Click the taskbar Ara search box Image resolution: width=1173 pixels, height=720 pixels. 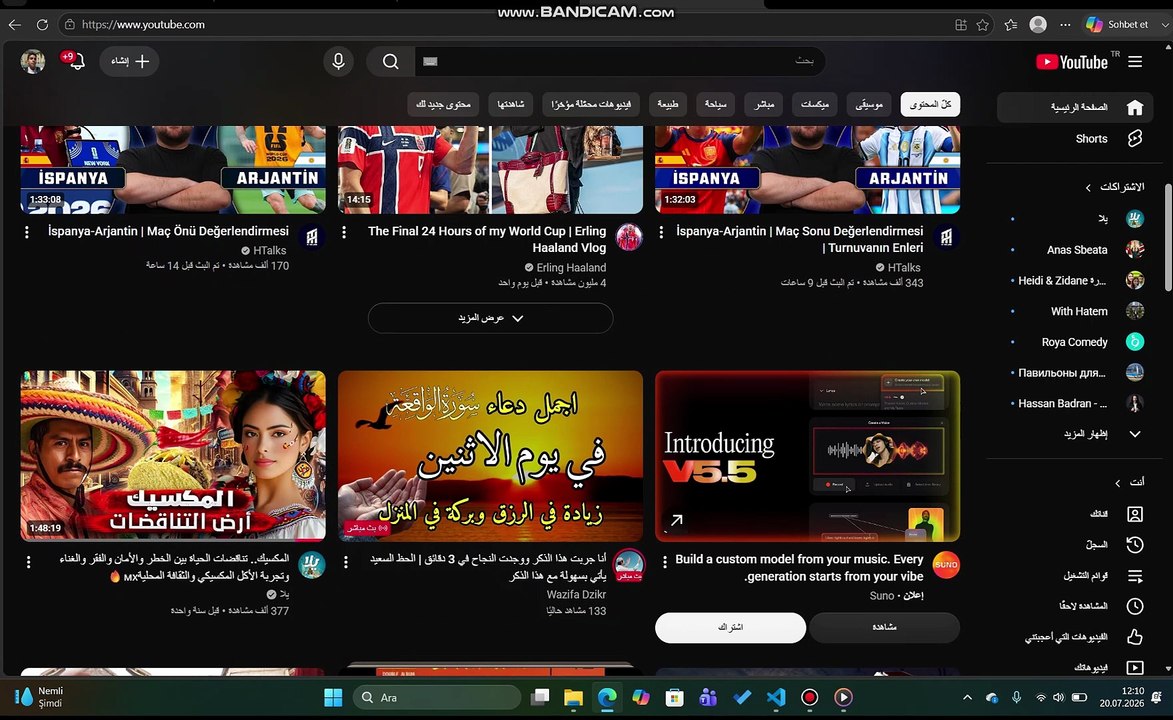(436, 698)
